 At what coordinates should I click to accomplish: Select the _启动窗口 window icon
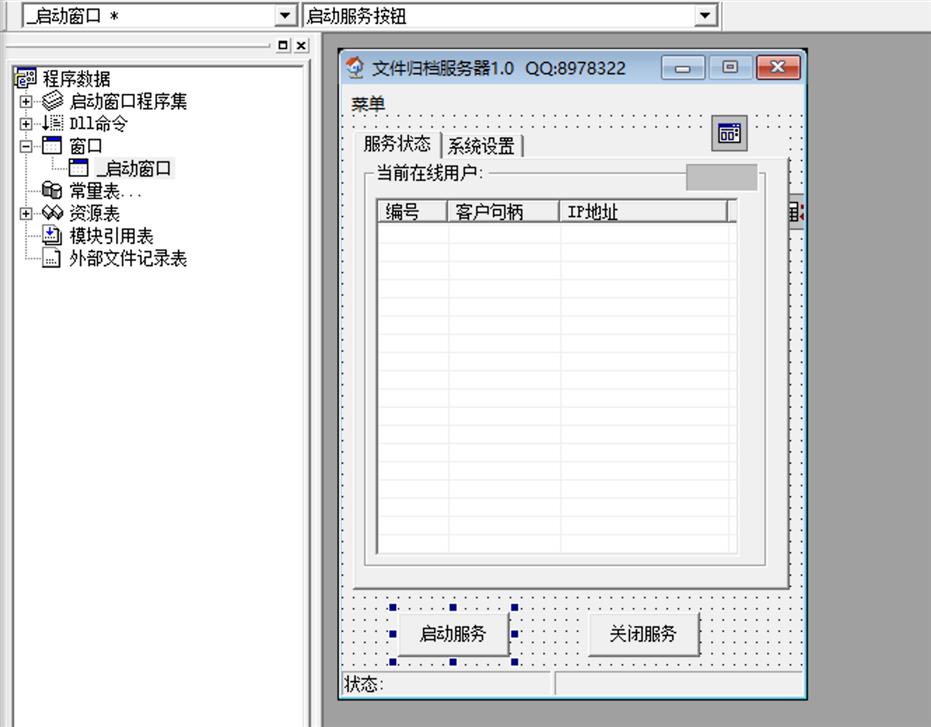point(78,168)
